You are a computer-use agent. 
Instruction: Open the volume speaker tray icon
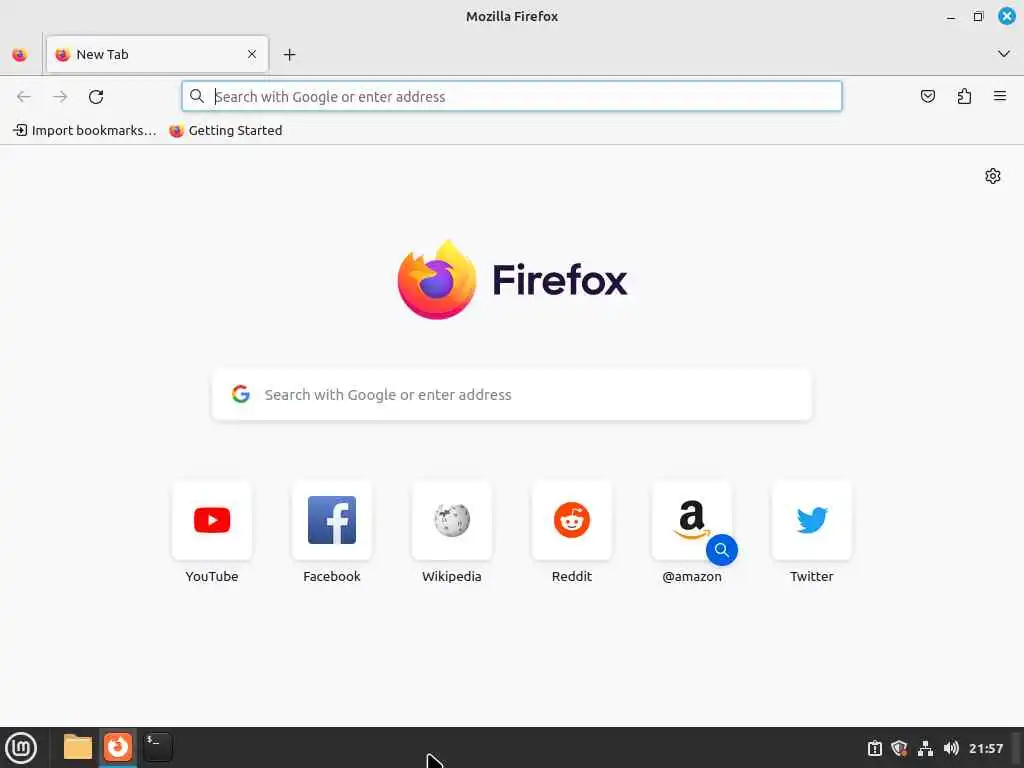[x=951, y=748]
